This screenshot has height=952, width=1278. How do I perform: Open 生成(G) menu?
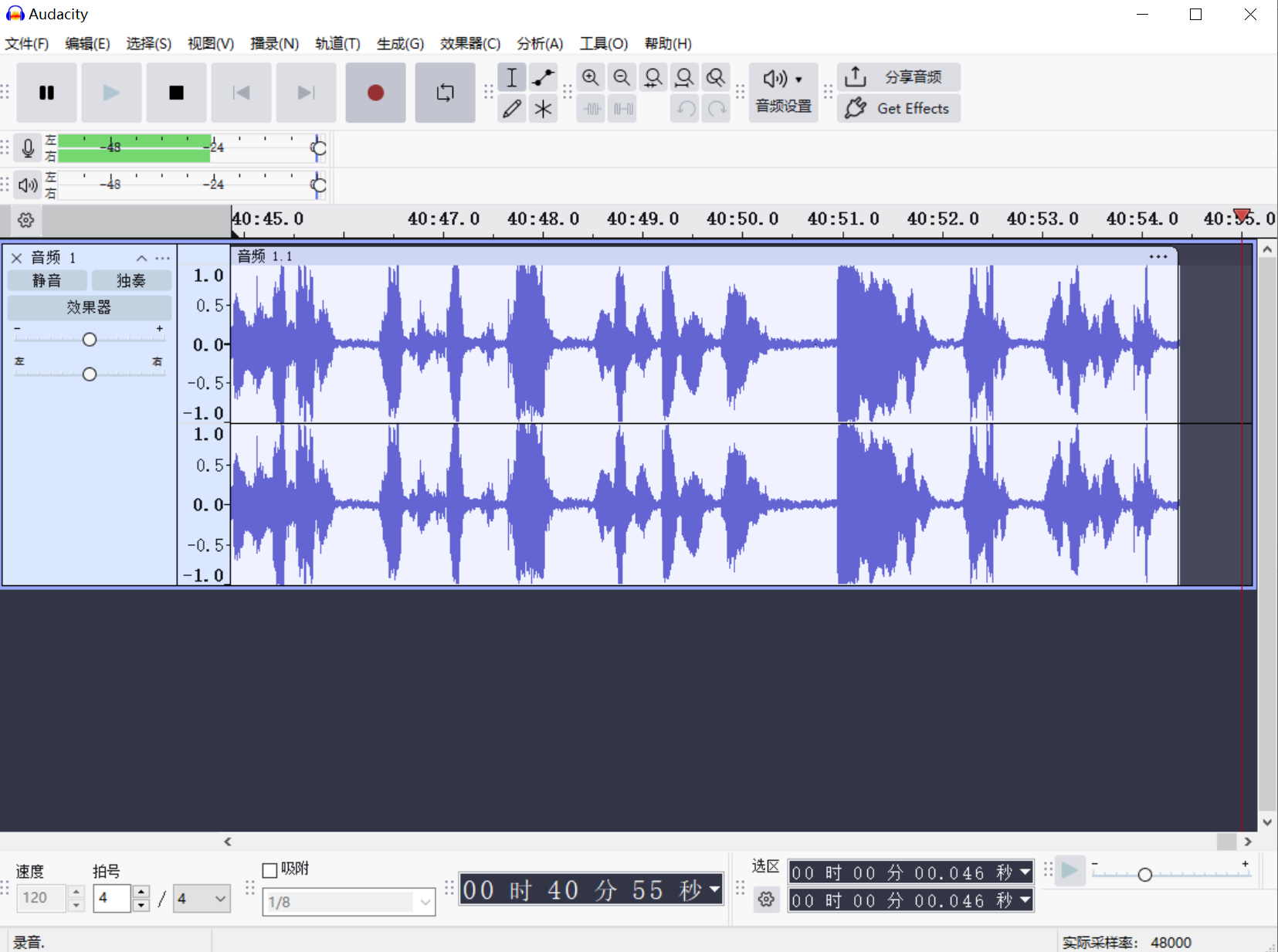point(400,43)
